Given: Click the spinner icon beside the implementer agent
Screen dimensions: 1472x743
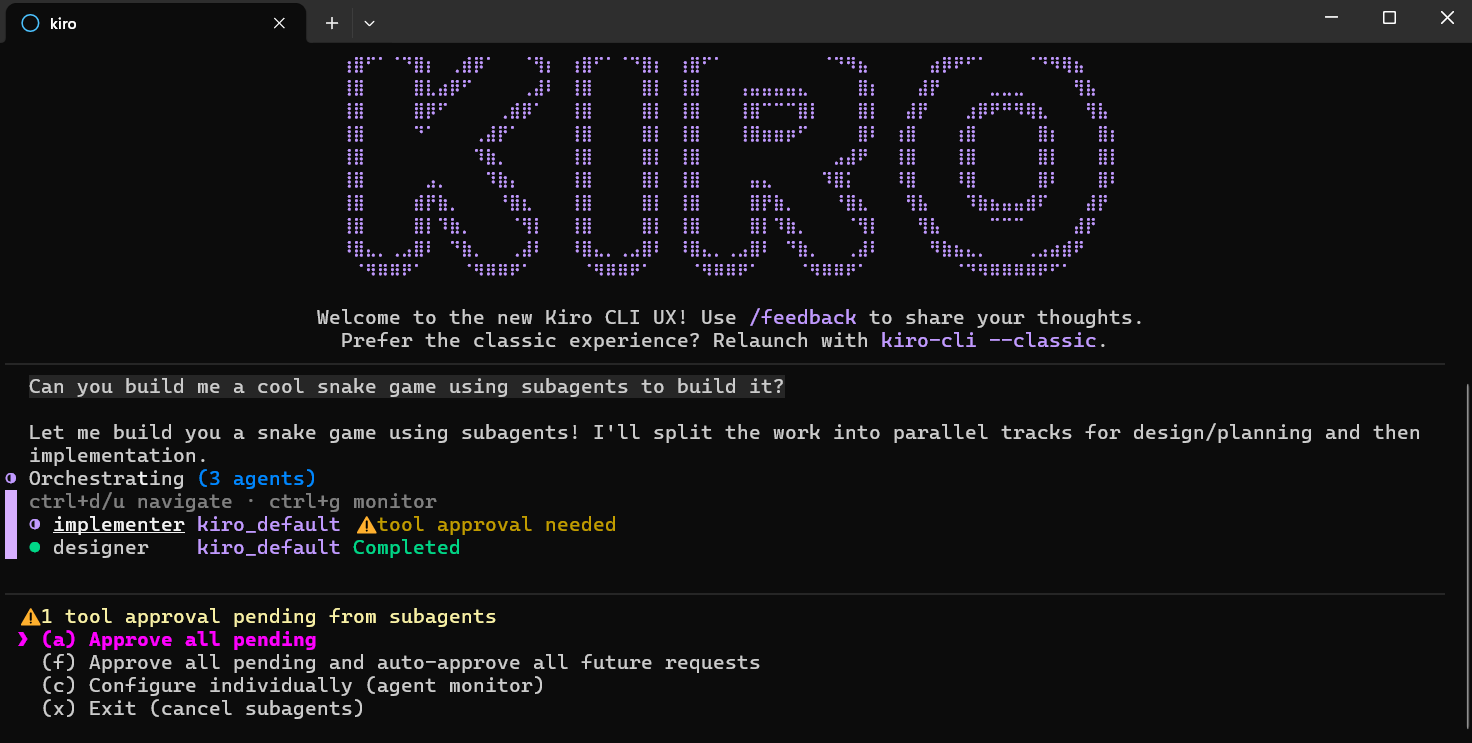Looking at the screenshot, I should pyautogui.click(x=37, y=524).
